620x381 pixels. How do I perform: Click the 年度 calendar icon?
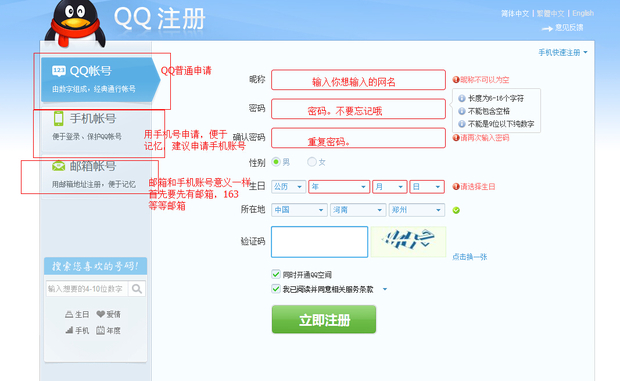click(x=100, y=330)
